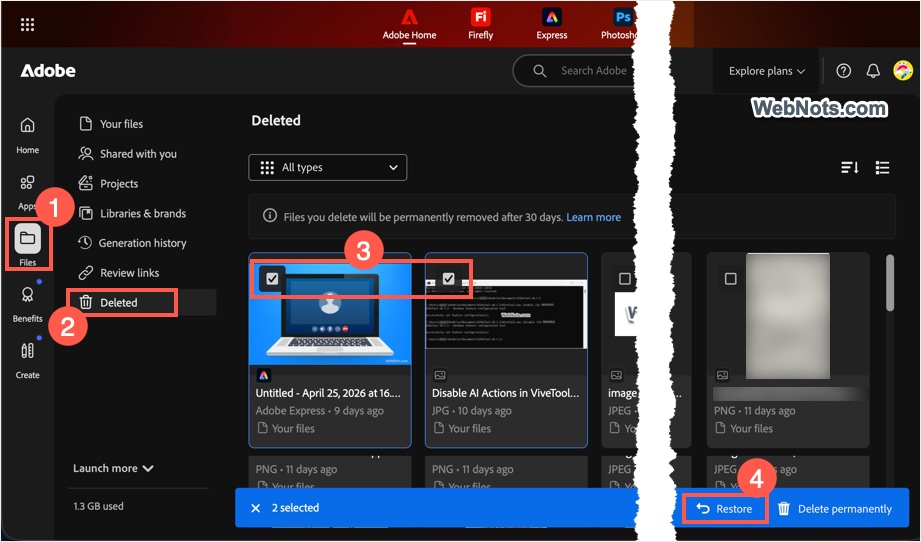921x542 pixels.
Task: Open Shared with you section
Action: tap(127, 154)
